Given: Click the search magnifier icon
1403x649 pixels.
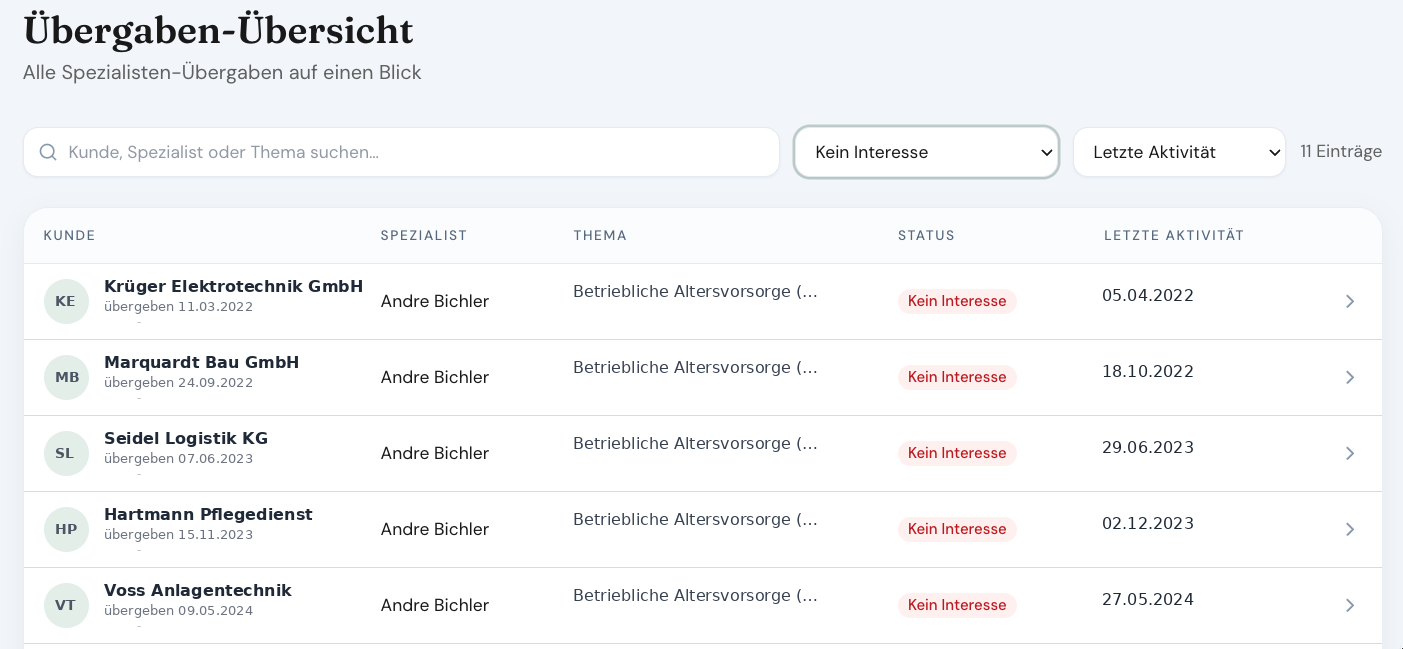Looking at the screenshot, I should tap(48, 152).
